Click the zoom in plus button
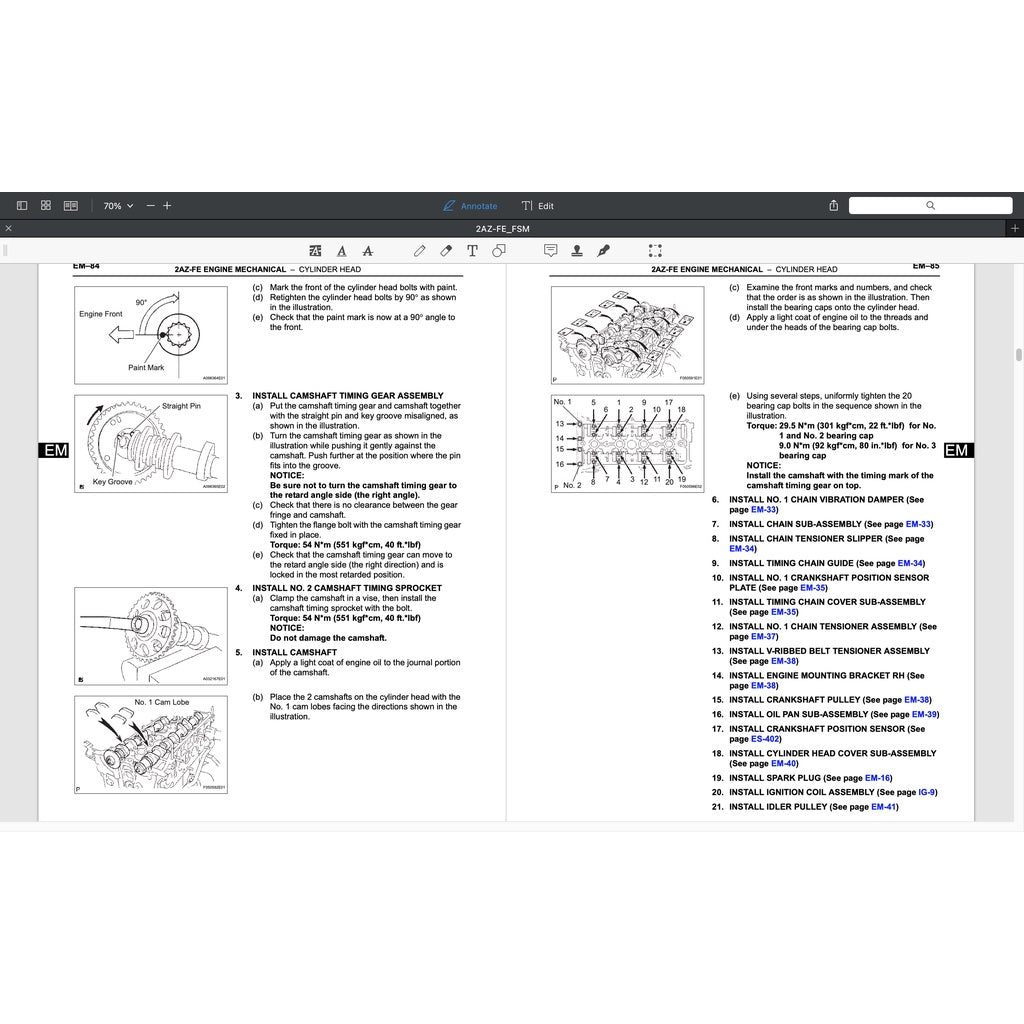The height and width of the screenshot is (1024, 1024). pos(167,206)
